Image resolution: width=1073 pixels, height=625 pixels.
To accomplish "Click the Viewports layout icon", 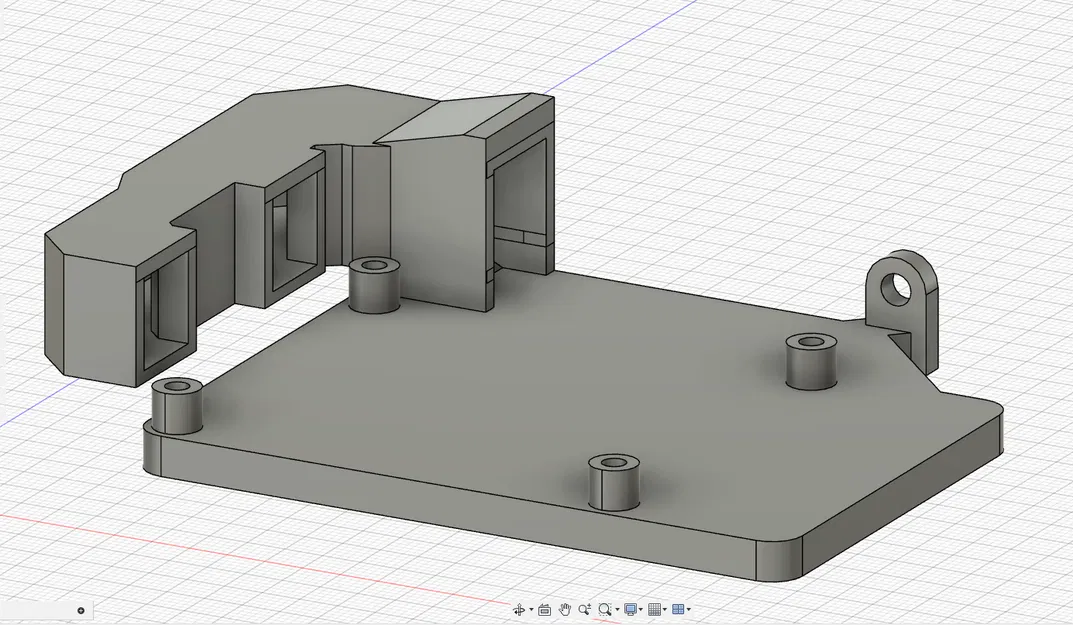I will click(678, 609).
